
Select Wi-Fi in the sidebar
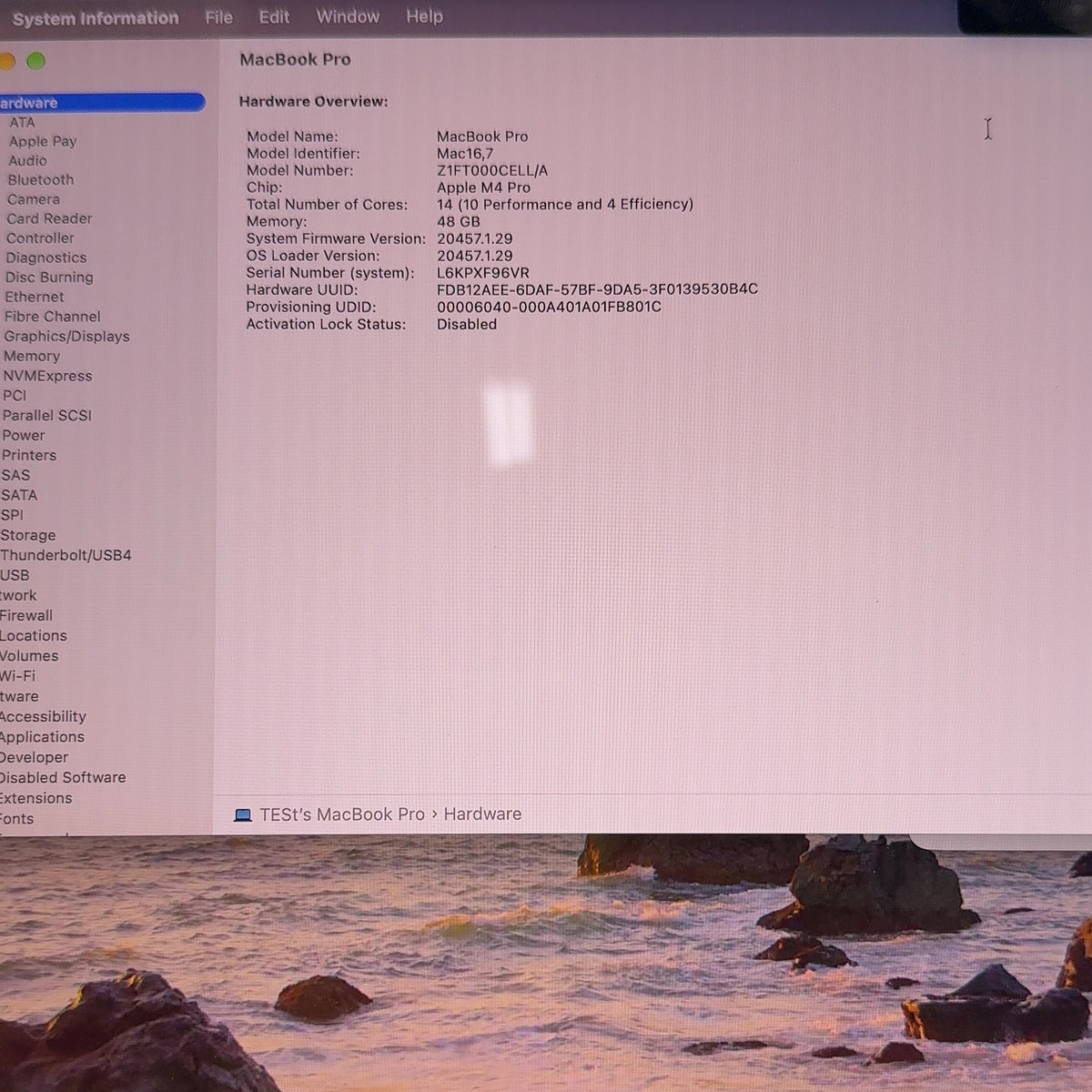pyautogui.click(x=17, y=676)
